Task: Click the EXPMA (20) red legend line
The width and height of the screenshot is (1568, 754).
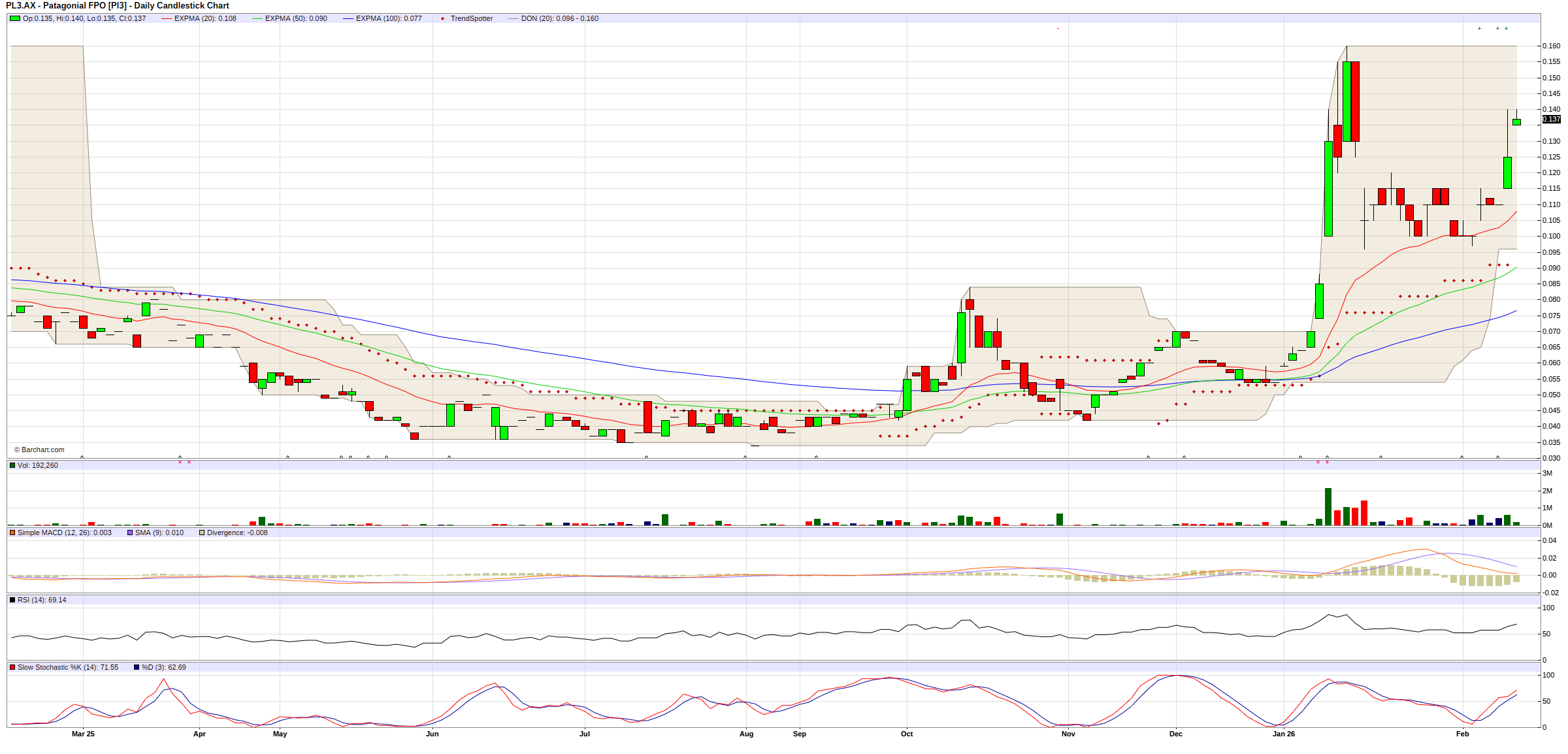Action: pos(166,18)
